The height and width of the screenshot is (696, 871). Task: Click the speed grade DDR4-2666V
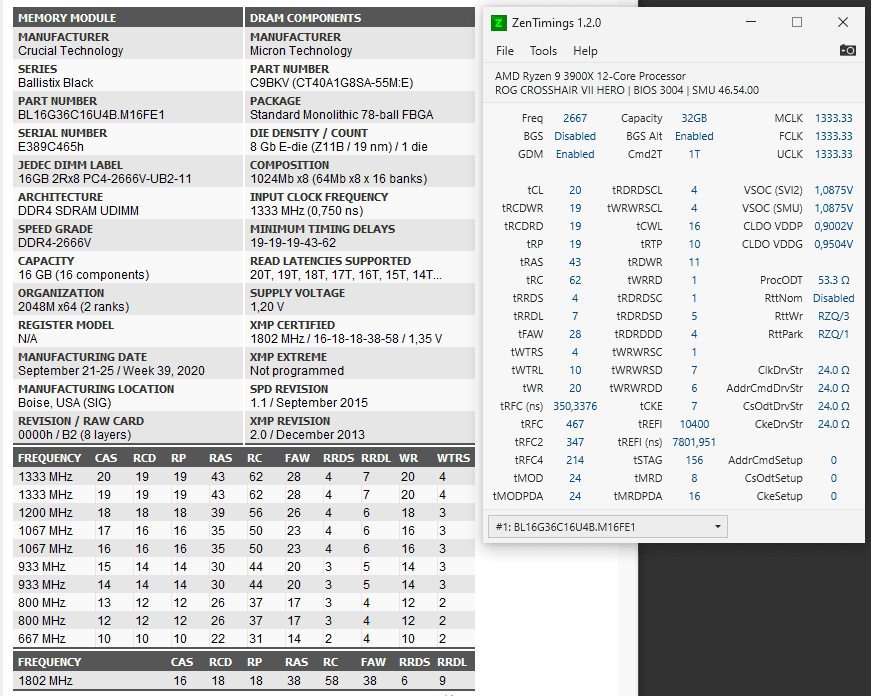[54, 243]
